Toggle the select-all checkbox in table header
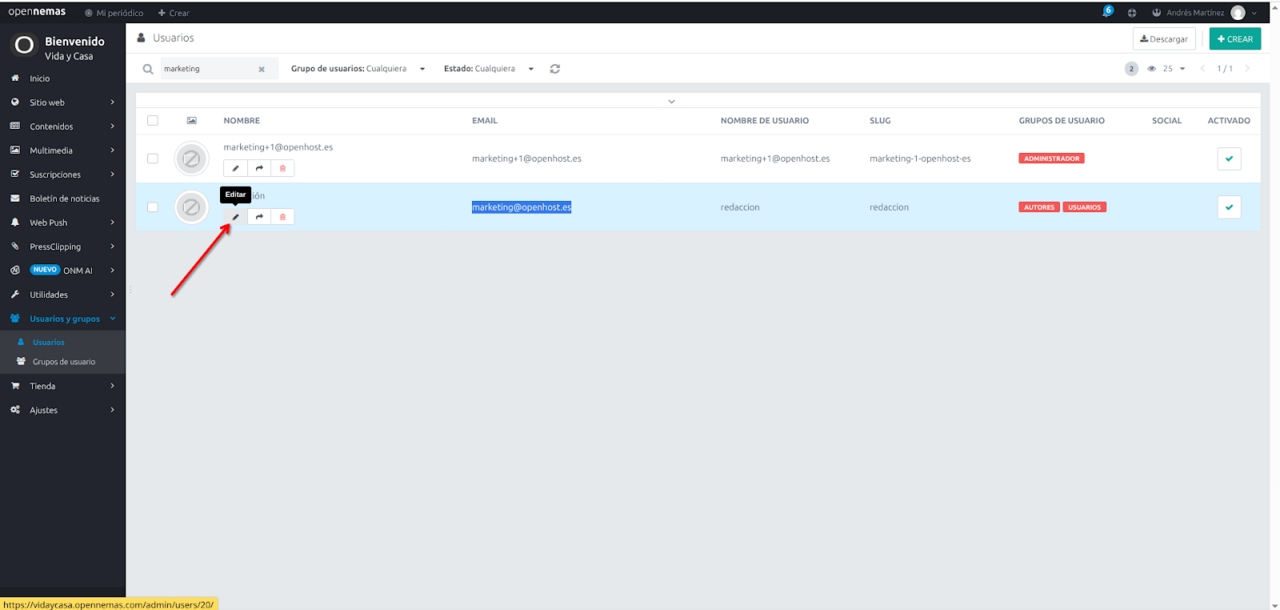Screen dimensions: 1280x610 (x=153, y=120)
